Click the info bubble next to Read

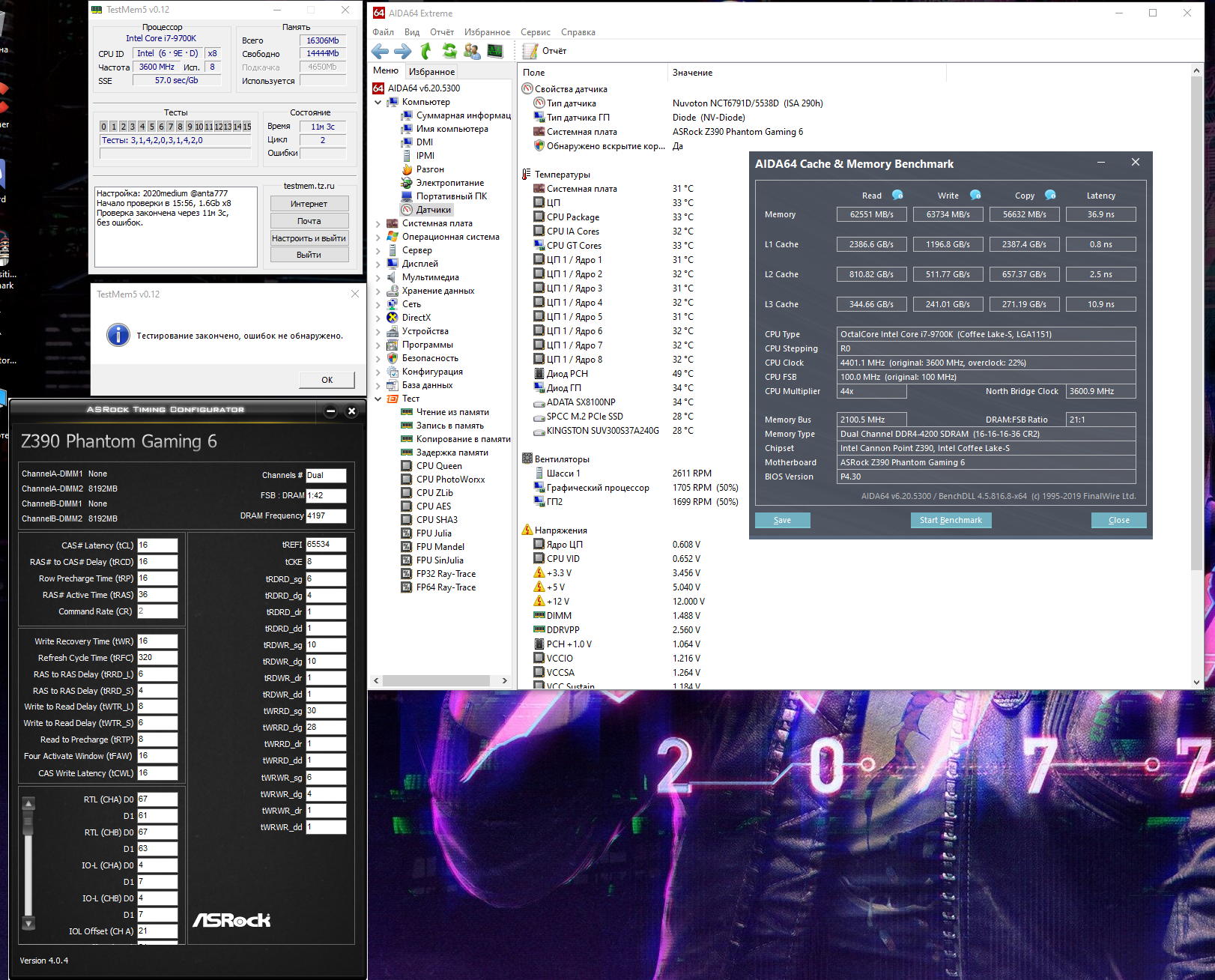point(897,195)
